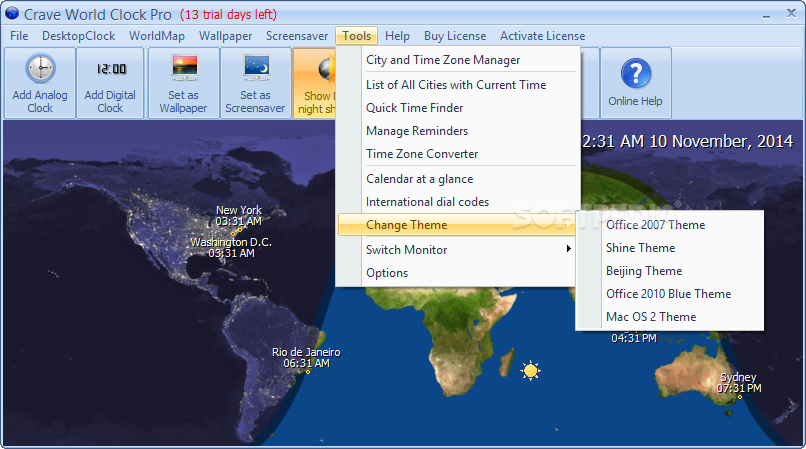Open the WorldMap menu
806x449 pixels.
tap(157, 36)
